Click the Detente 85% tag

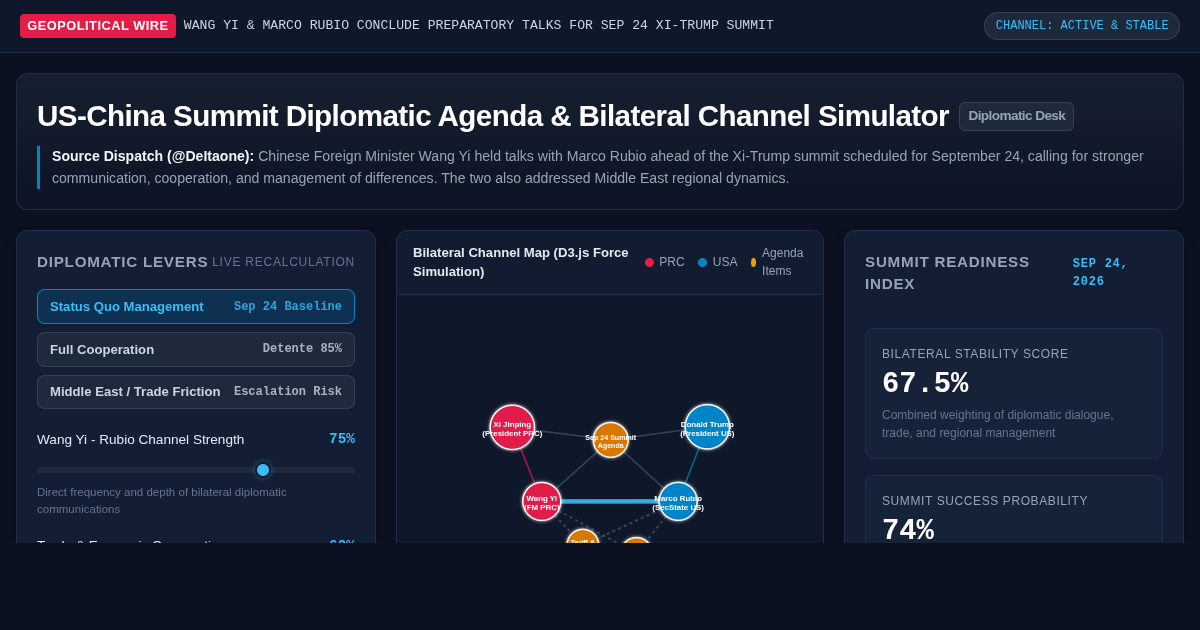click(x=302, y=349)
